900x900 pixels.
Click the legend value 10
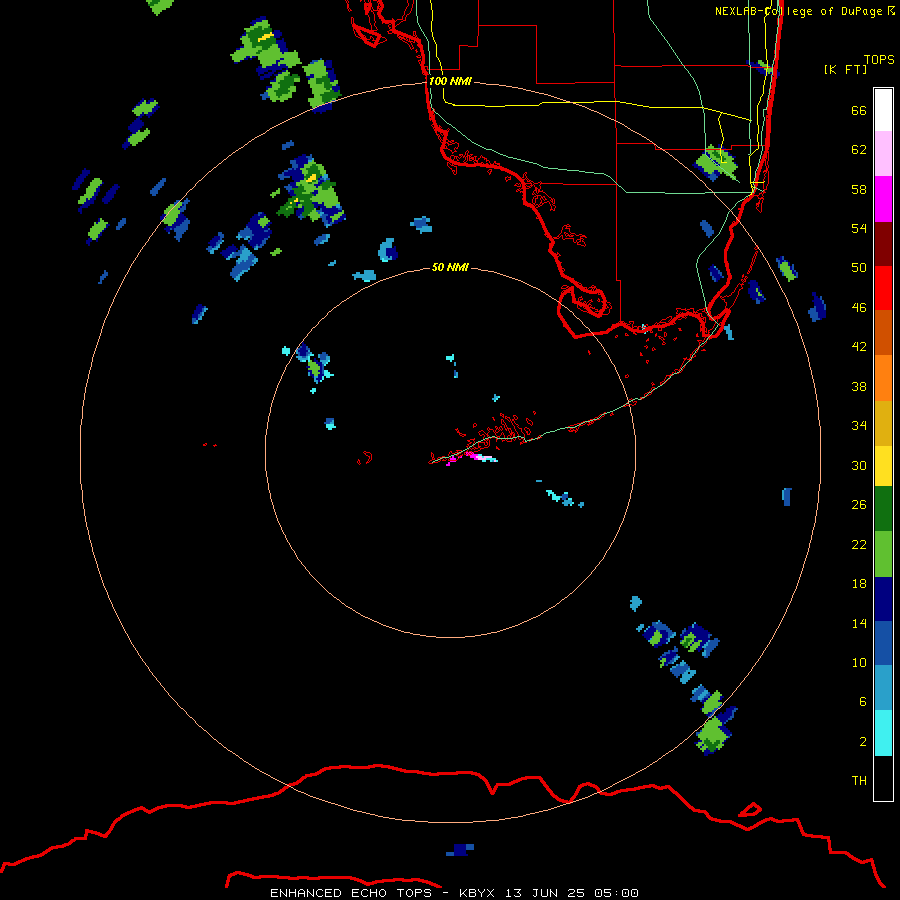pos(859,662)
